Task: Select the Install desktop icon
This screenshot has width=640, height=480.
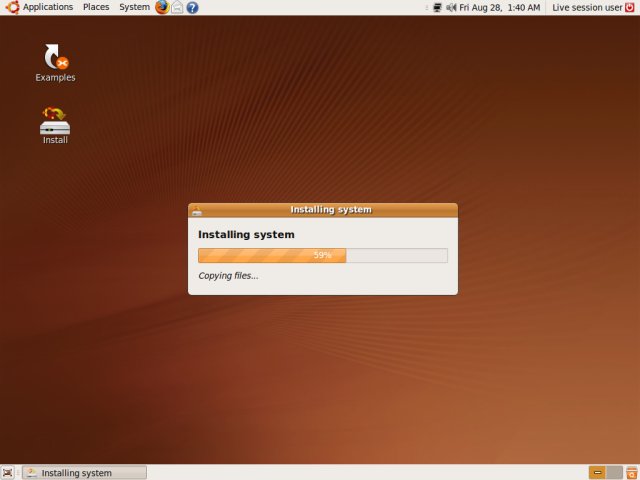Action: [55, 126]
